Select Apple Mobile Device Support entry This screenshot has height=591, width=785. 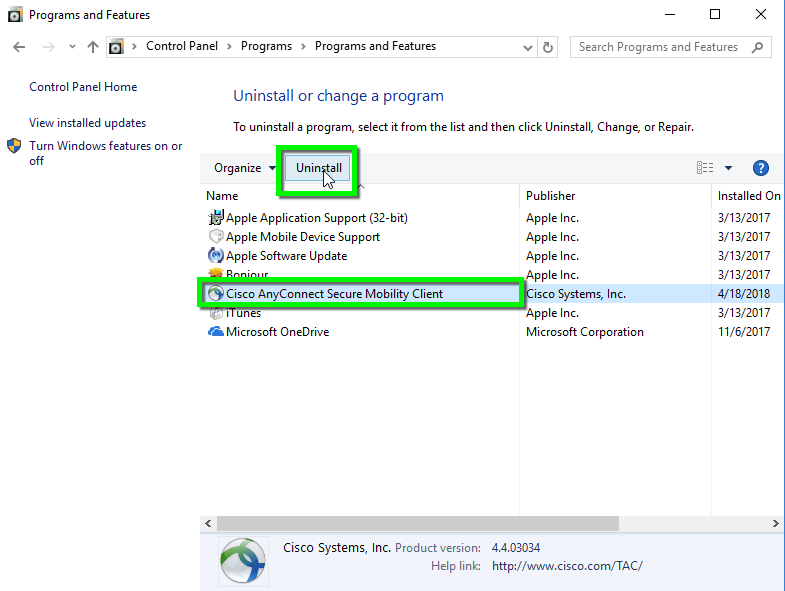[302, 237]
